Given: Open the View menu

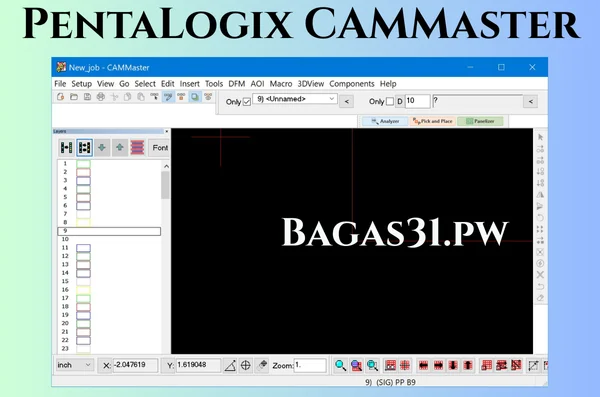Looking at the screenshot, I should 105,84.
